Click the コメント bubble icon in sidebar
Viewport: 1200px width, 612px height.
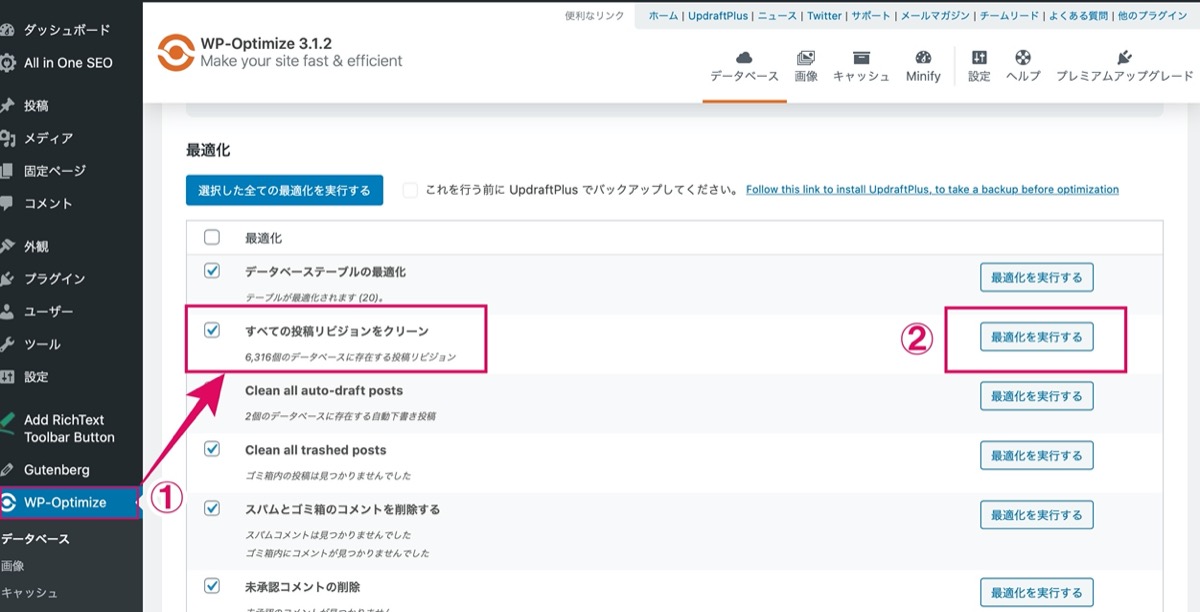click(x=8, y=203)
